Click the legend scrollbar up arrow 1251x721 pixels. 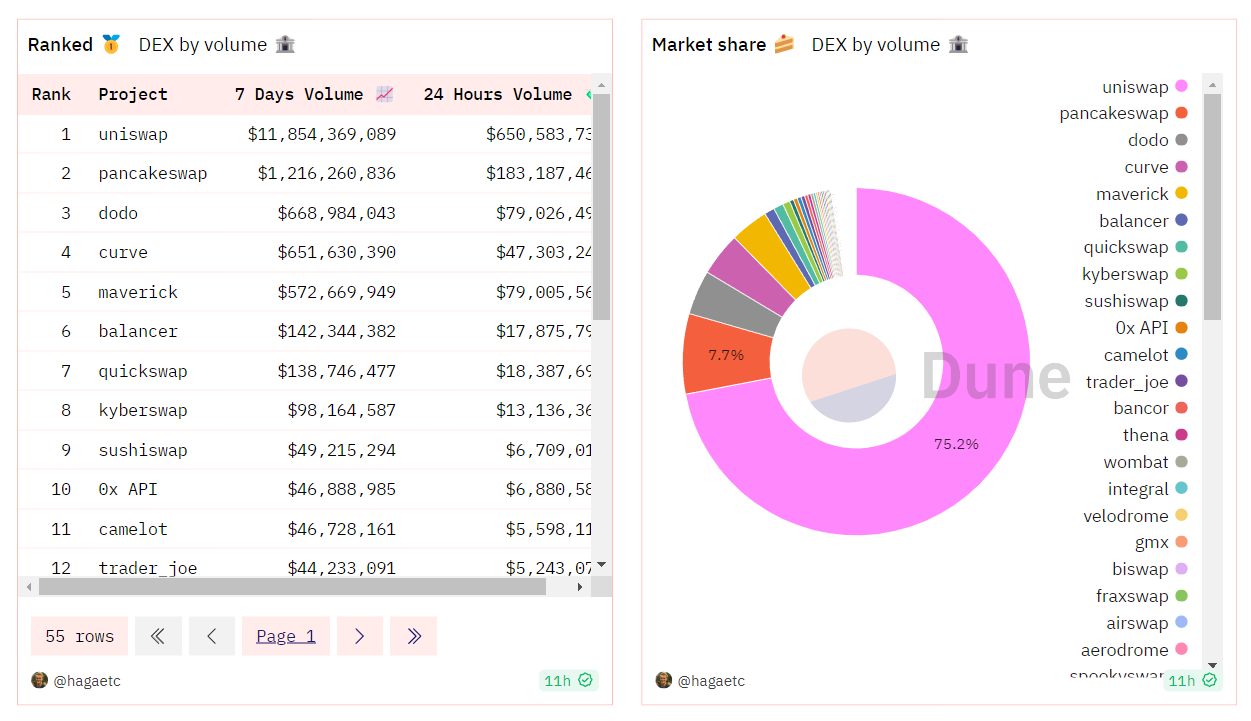[x=1212, y=84]
